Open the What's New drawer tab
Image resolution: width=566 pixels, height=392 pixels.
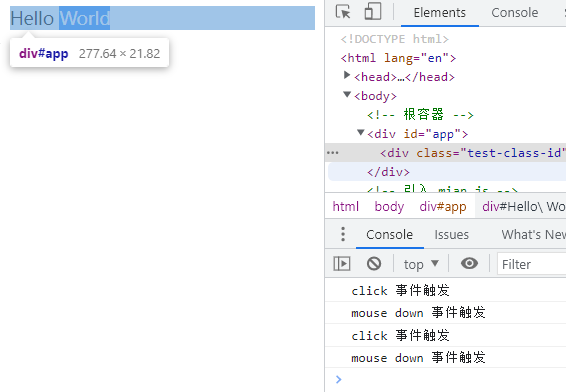[x=534, y=235]
